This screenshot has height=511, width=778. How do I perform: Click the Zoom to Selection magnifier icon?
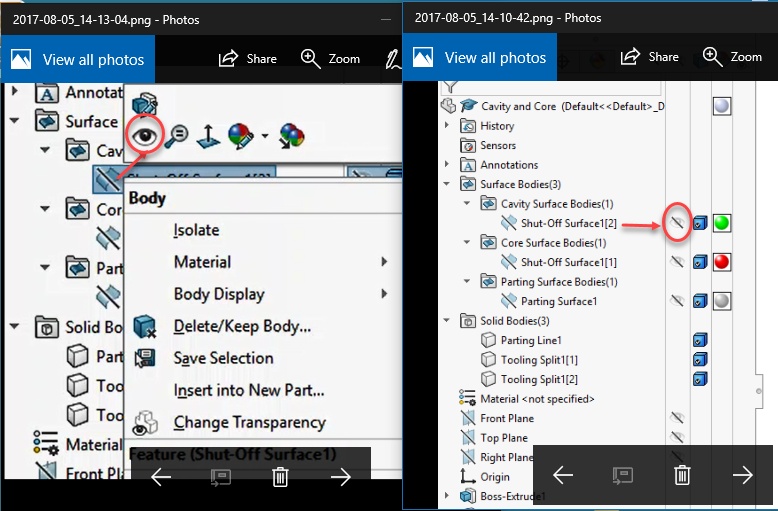176,136
